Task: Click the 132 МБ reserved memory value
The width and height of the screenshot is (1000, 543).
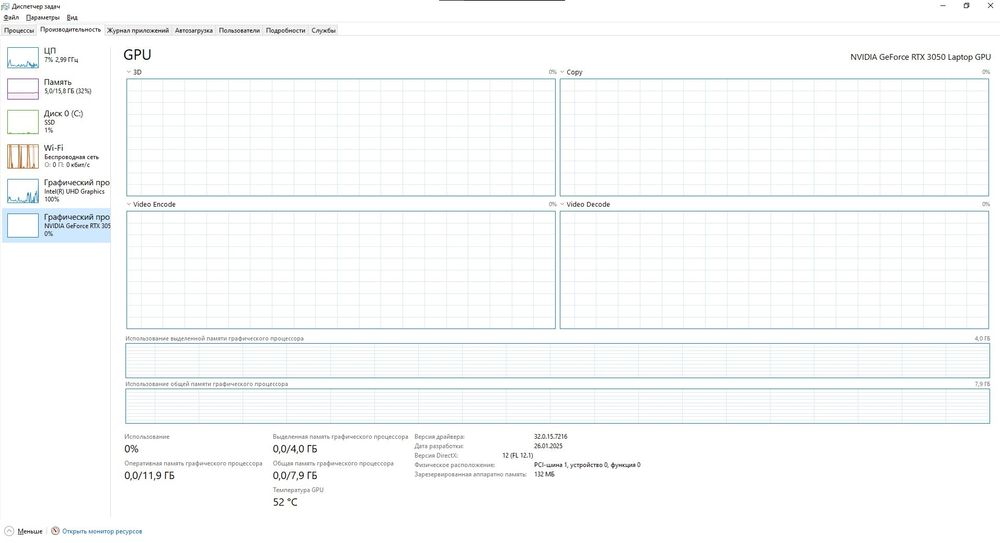Action: coord(544,474)
